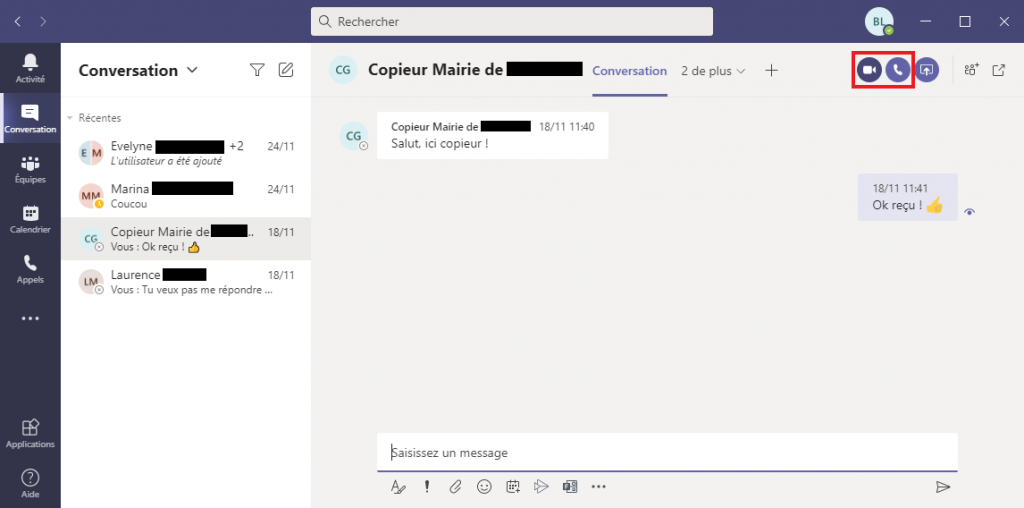
Task: Open the Word app icon in the compose toolbar
Action: [x=569, y=486]
